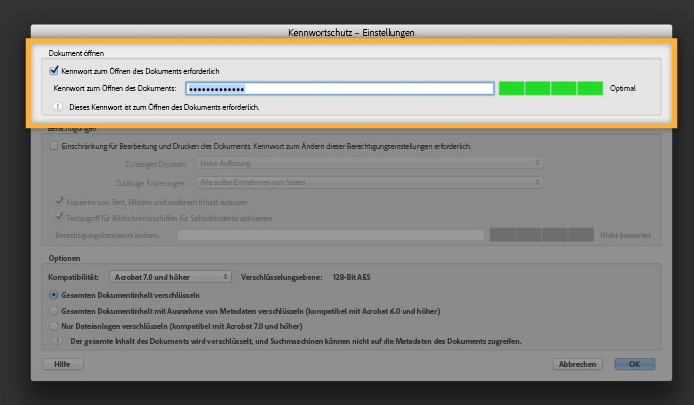Click the Optimal strength rating label
694x405 pixels.
point(622,88)
